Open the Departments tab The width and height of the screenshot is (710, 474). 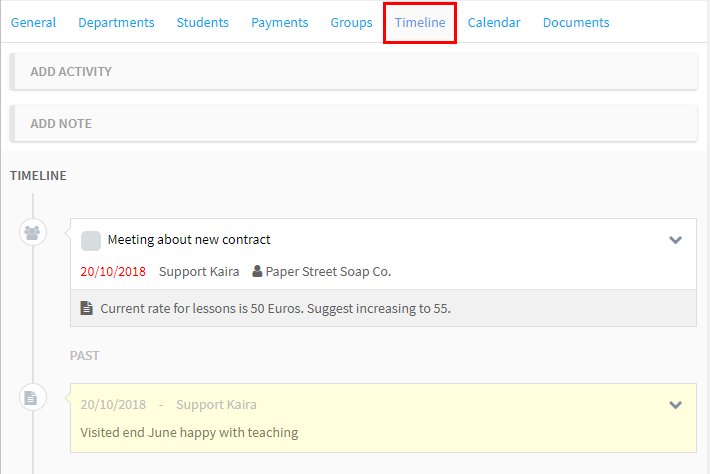(116, 23)
